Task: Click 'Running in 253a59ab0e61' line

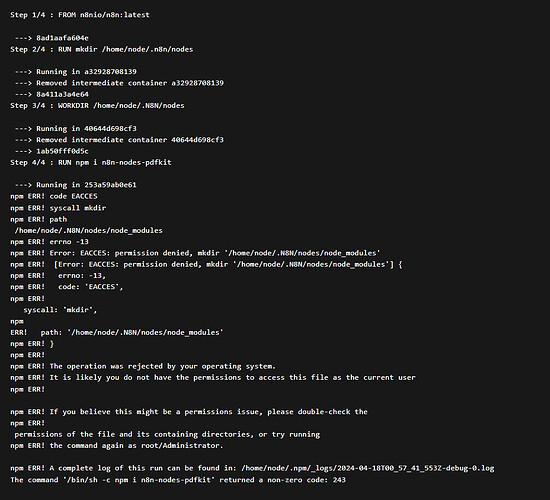Action: tap(76, 185)
